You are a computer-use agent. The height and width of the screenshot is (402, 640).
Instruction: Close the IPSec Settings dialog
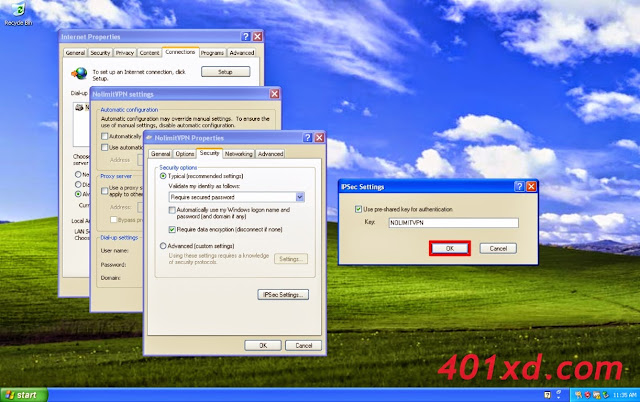(x=531, y=187)
